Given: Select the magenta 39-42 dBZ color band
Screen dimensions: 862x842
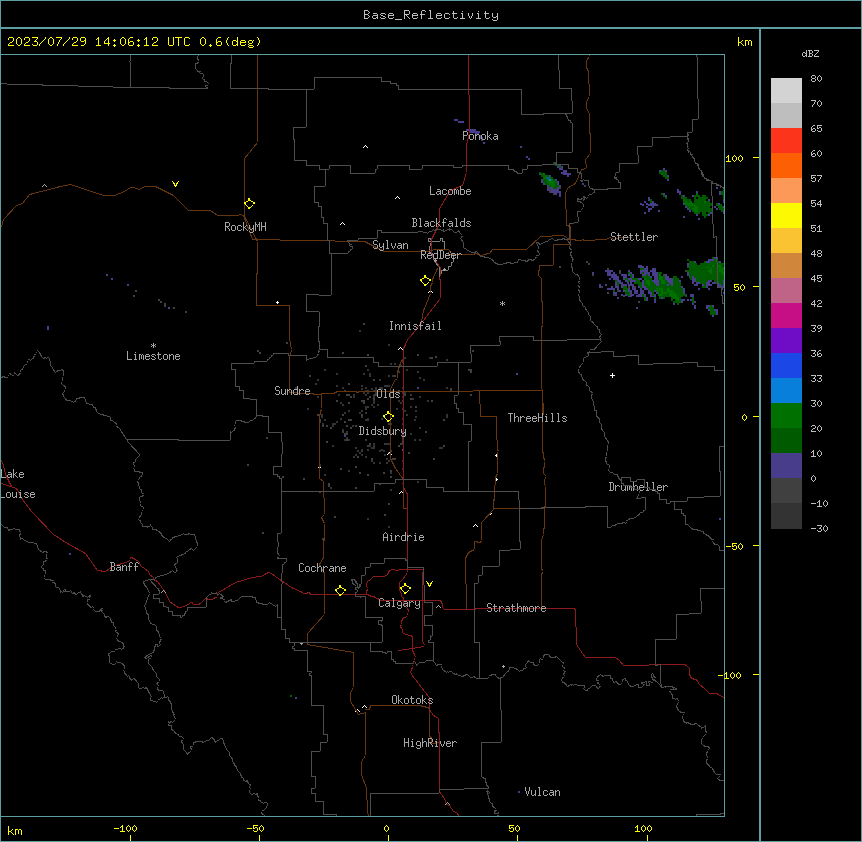Looking at the screenshot, I should 786,315.
